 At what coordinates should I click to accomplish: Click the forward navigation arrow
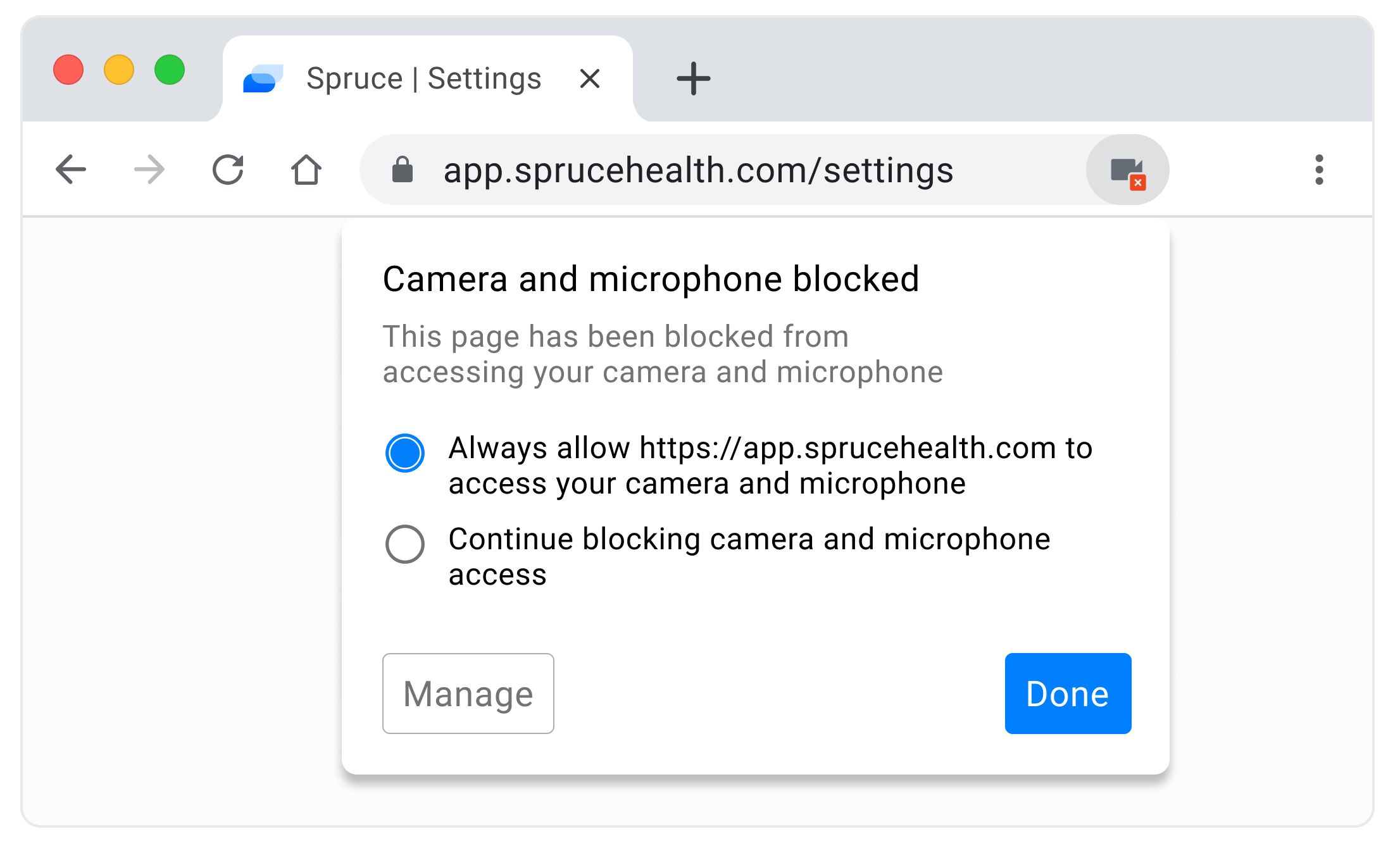tap(149, 170)
